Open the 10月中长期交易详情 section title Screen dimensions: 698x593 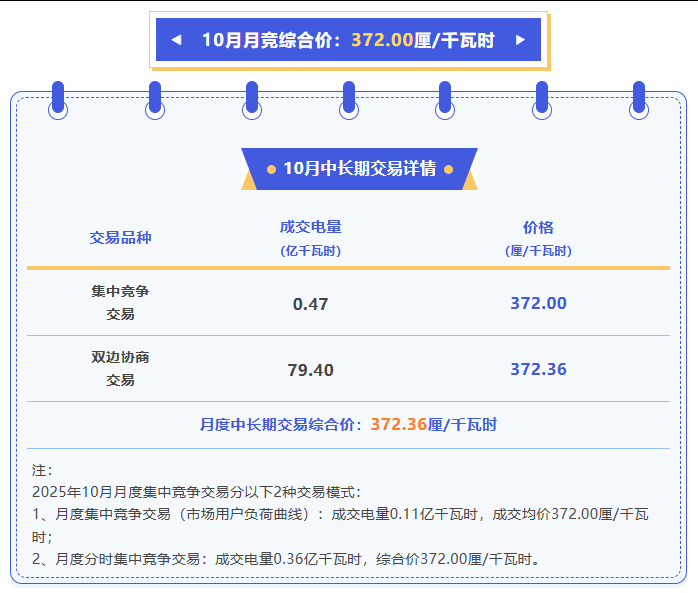coord(359,169)
